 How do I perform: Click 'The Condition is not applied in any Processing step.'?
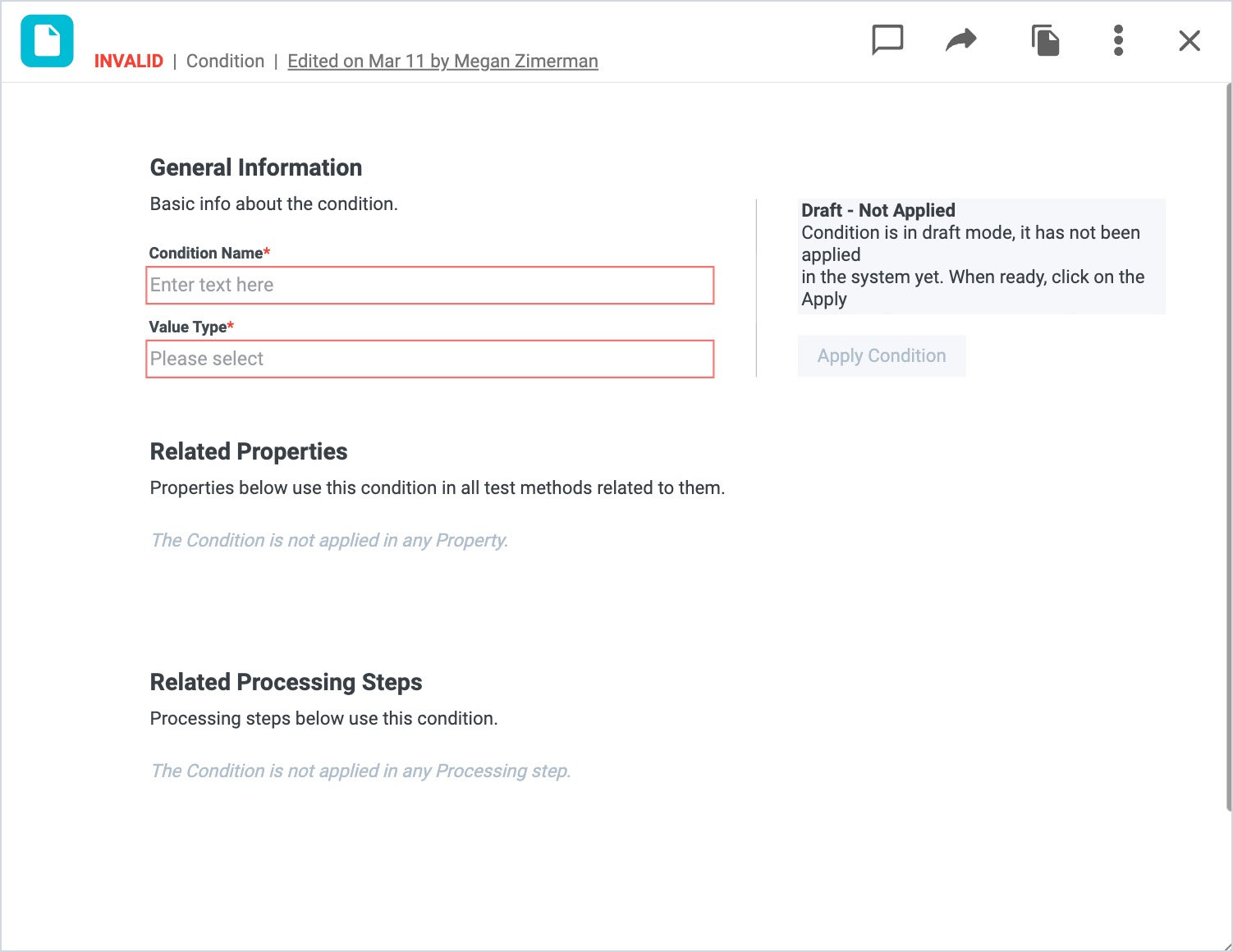pos(361,771)
